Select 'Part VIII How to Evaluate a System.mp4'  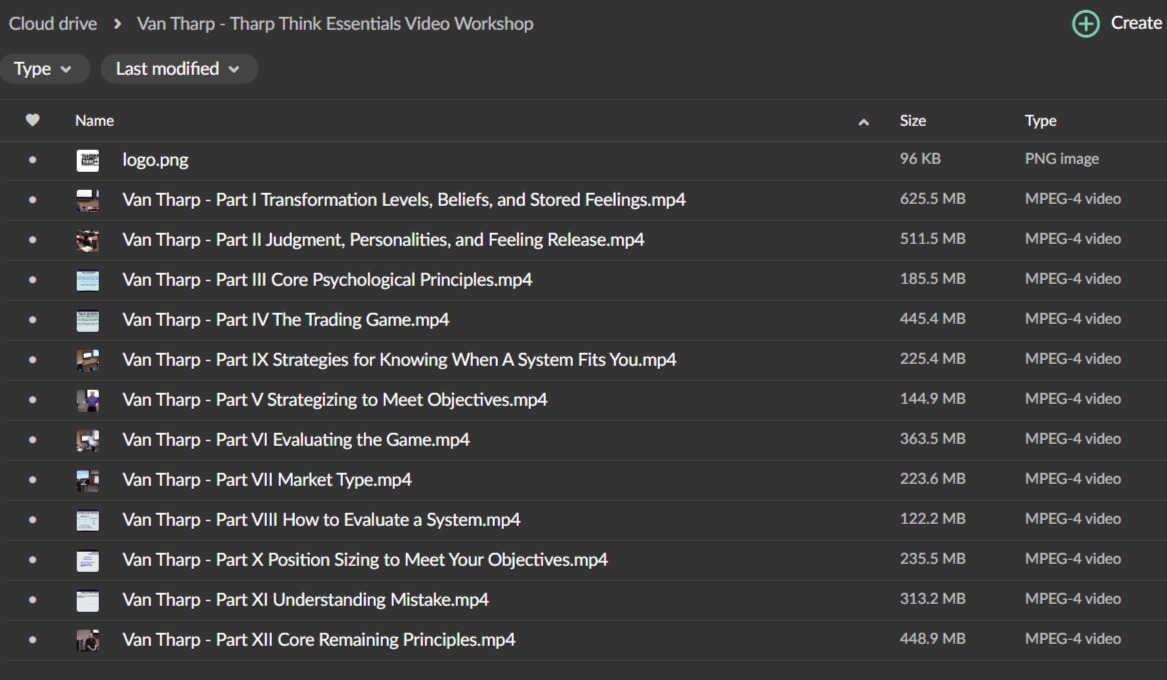point(322,520)
